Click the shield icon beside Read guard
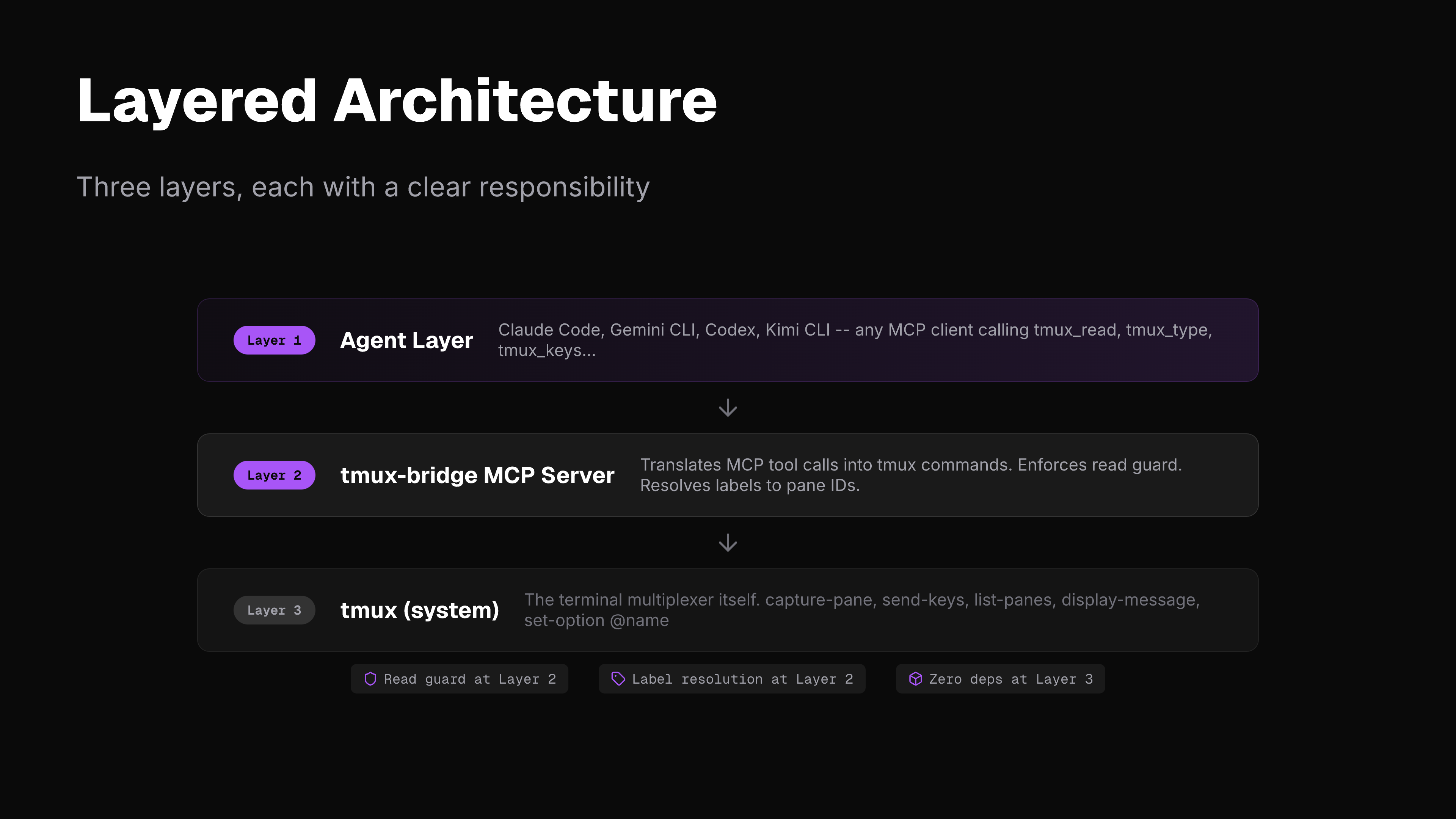 click(x=370, y=679)
